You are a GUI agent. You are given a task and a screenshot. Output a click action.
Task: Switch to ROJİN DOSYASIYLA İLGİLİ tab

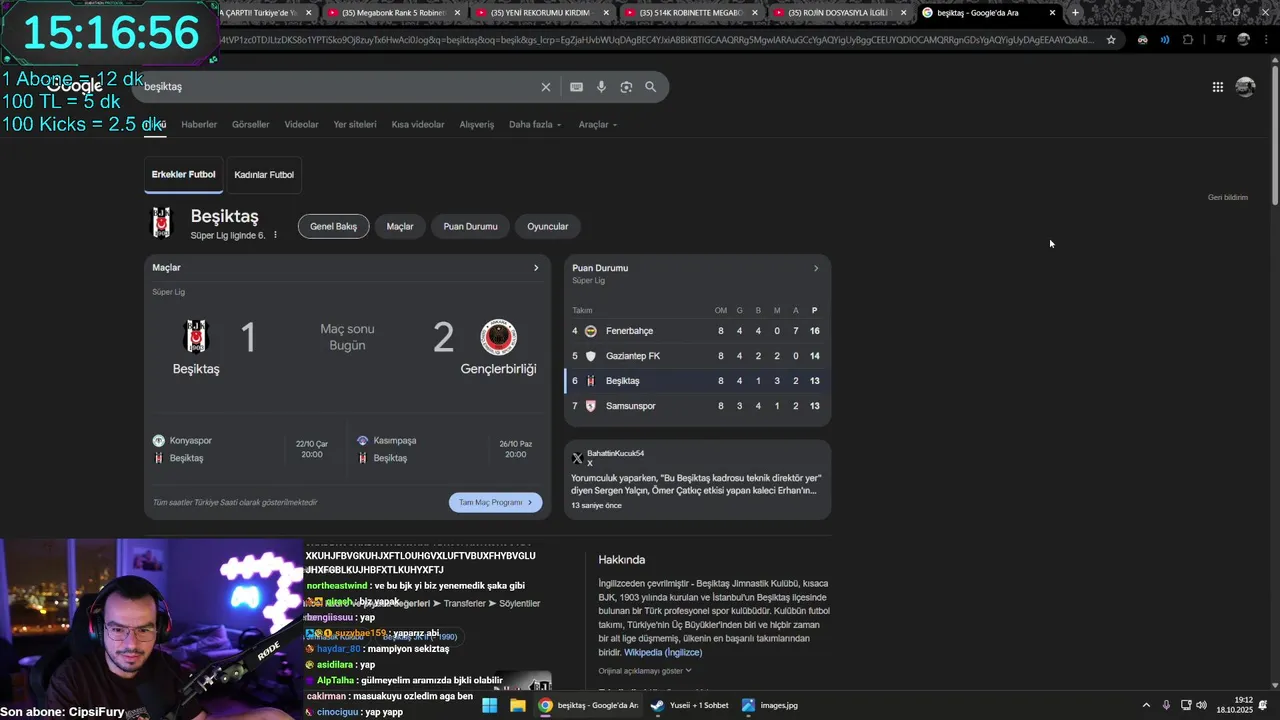coord(838,13)
